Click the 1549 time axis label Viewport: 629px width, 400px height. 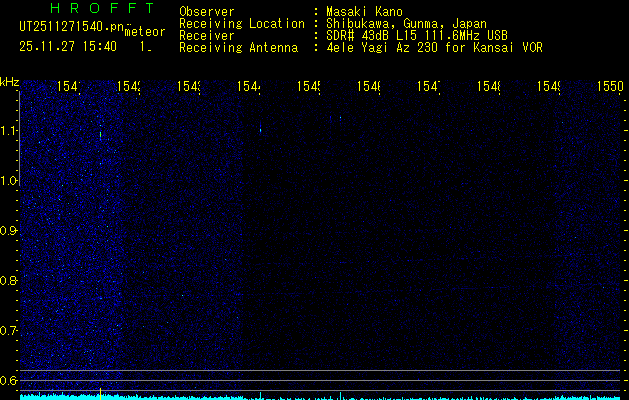click(x=549, y=86)
